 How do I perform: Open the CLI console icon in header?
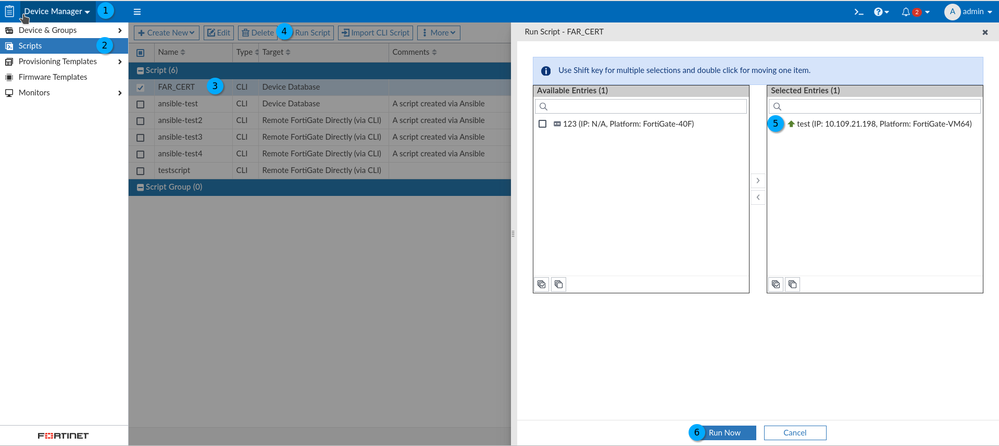(x=859, y=11)
